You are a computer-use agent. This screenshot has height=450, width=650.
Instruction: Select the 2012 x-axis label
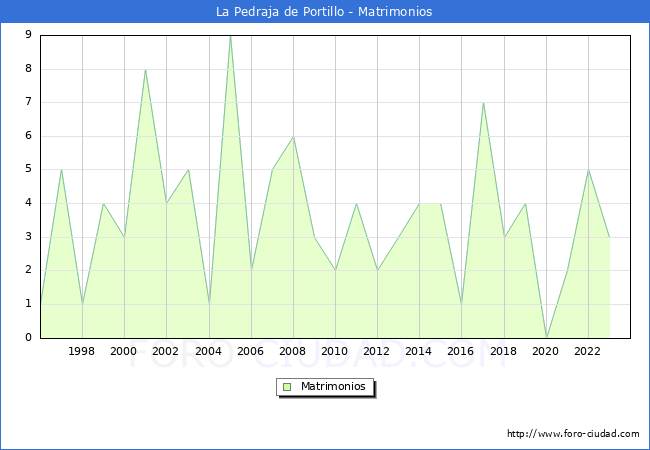(x=376, y=351)
